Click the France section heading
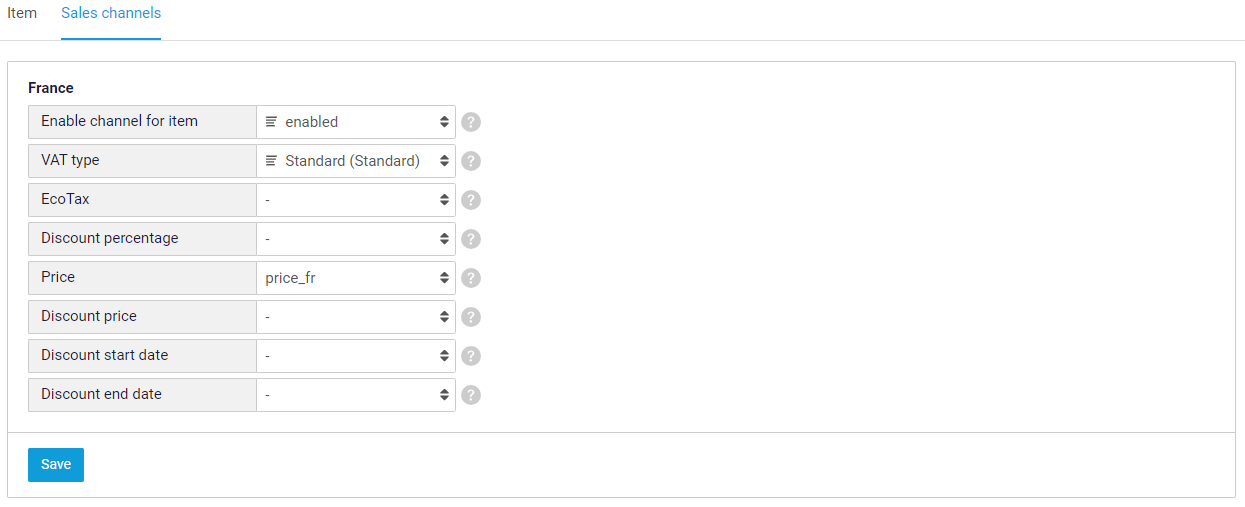 tap(51, 88)
